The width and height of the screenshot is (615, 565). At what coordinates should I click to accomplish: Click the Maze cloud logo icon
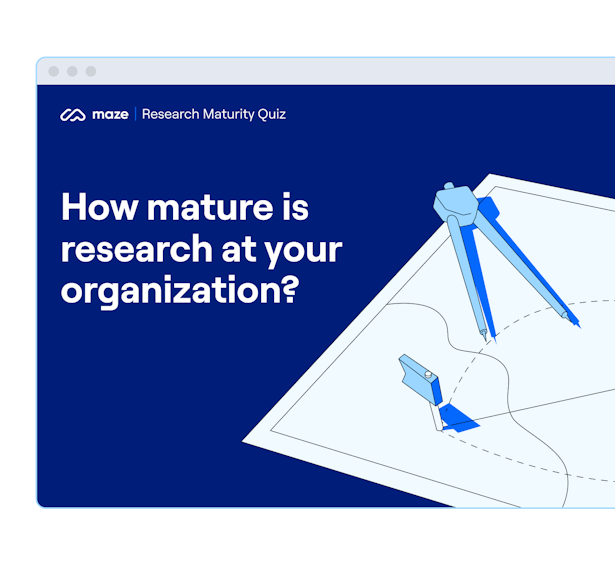coord(73,115)
